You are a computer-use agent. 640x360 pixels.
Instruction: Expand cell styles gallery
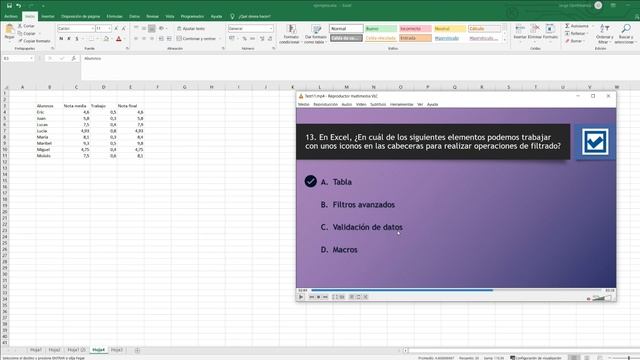pos(504,40)
